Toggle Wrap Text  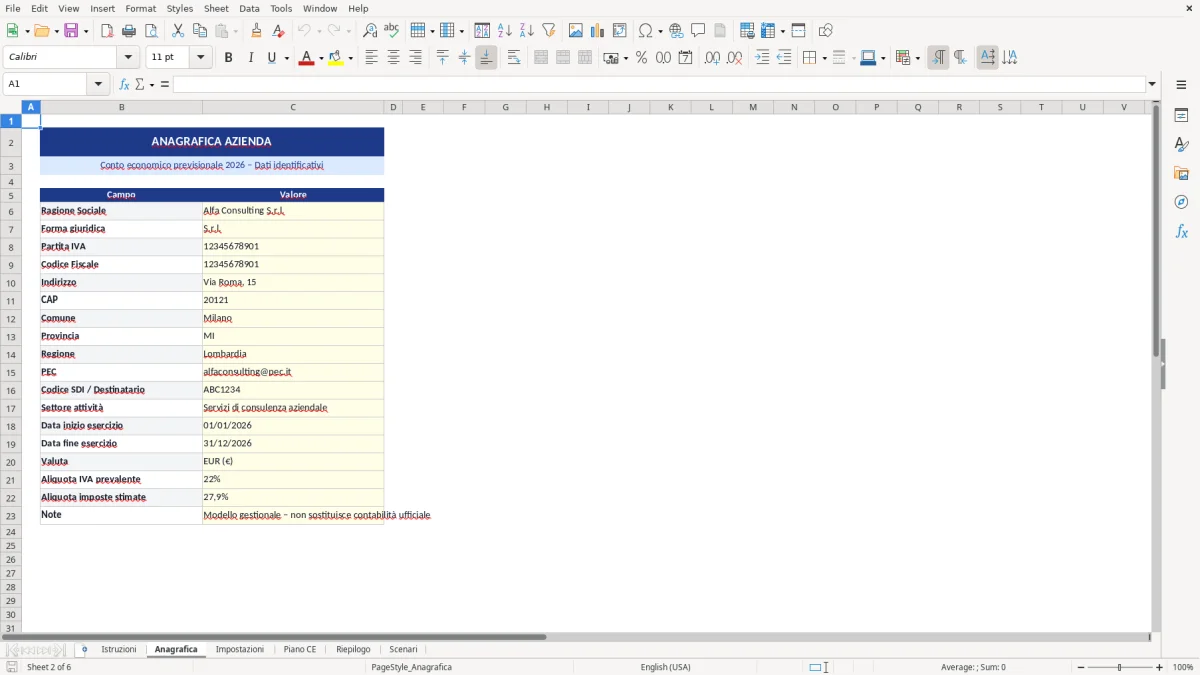[x=514, y=58]
